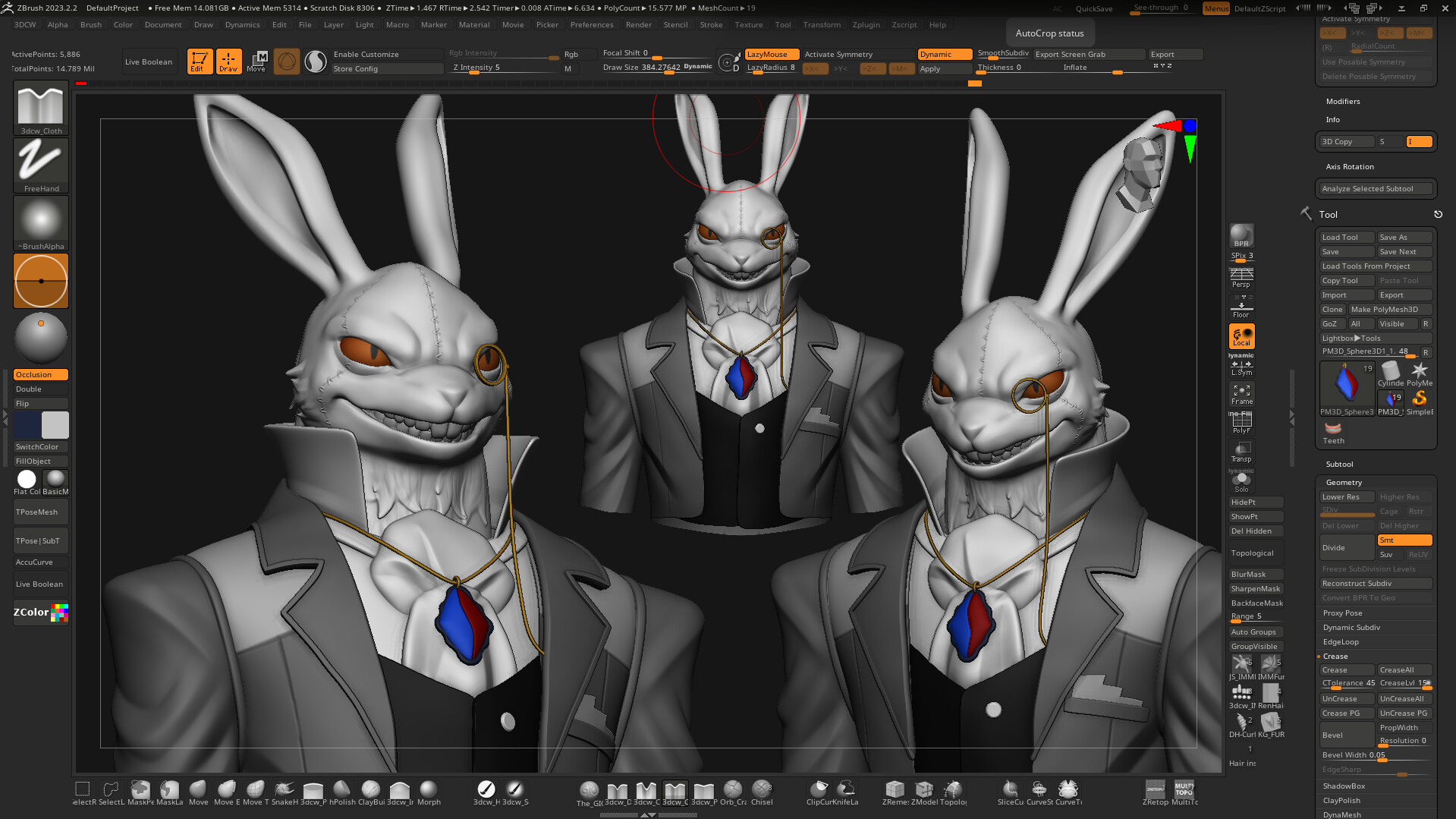Toggle Transp mode on the right shelf
1456x819 pixels.
tap(1241, 451)
